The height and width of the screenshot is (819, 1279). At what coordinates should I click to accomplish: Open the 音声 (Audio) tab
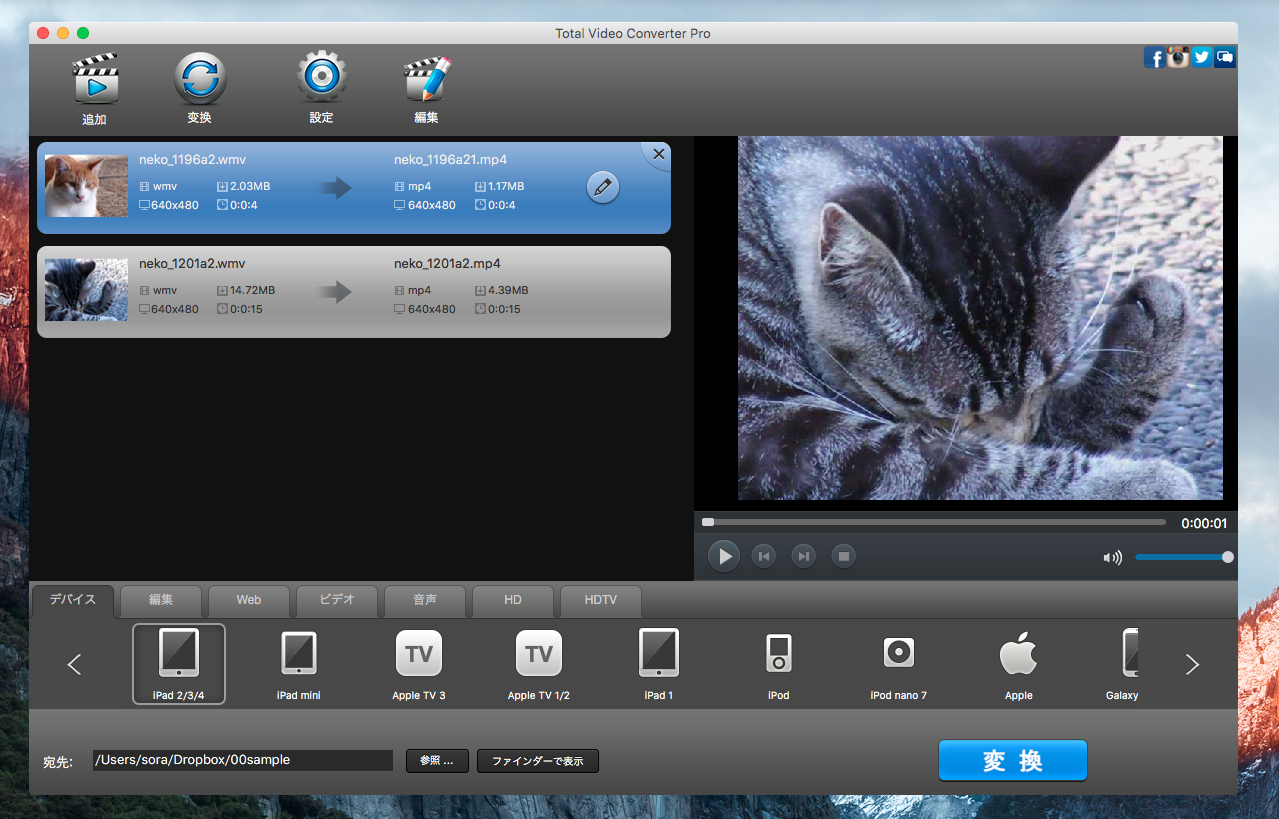(x=424, y=600)
